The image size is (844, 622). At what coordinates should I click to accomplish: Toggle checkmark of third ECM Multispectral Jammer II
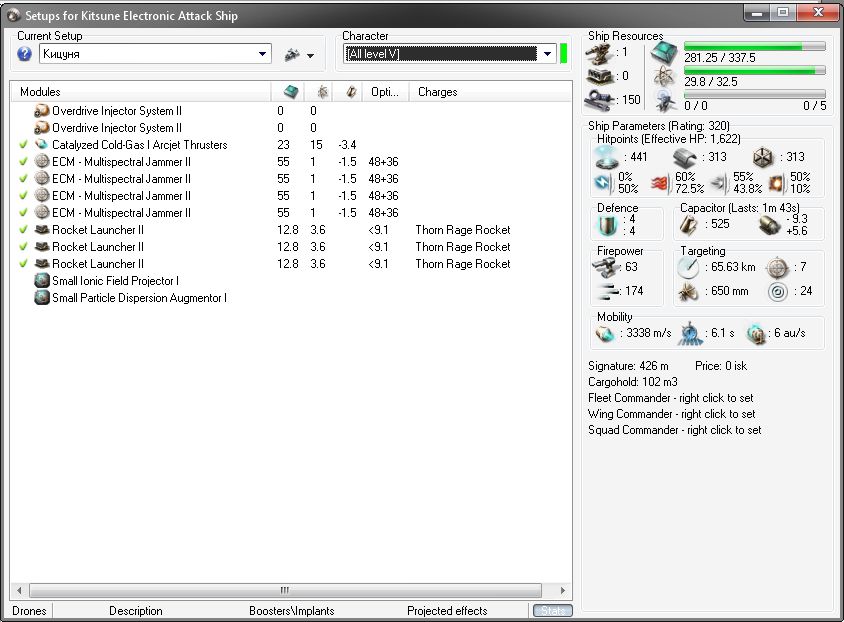(x=23, y=195)
